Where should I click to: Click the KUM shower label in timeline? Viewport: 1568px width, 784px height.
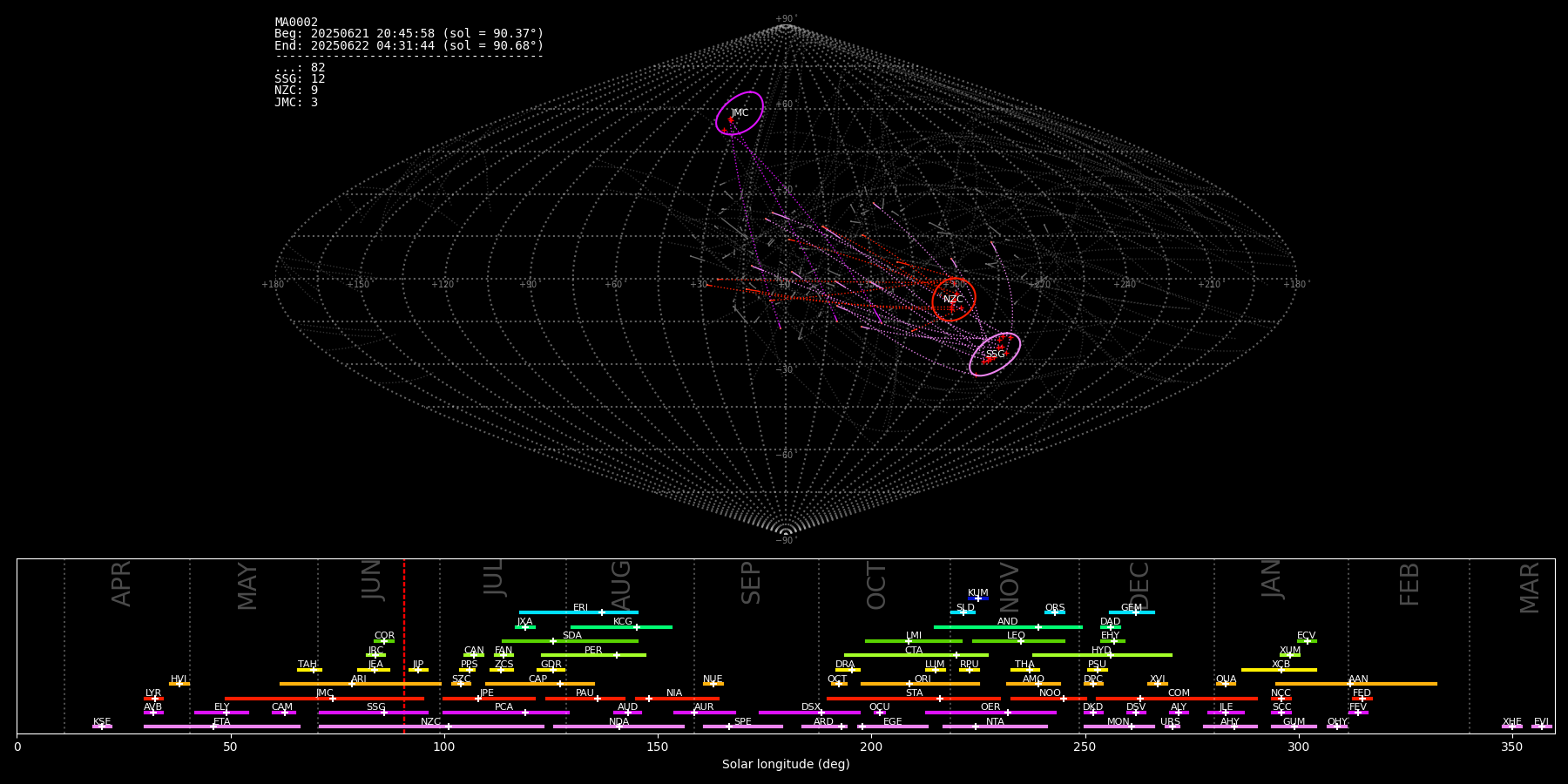click(x=978, y=593)
